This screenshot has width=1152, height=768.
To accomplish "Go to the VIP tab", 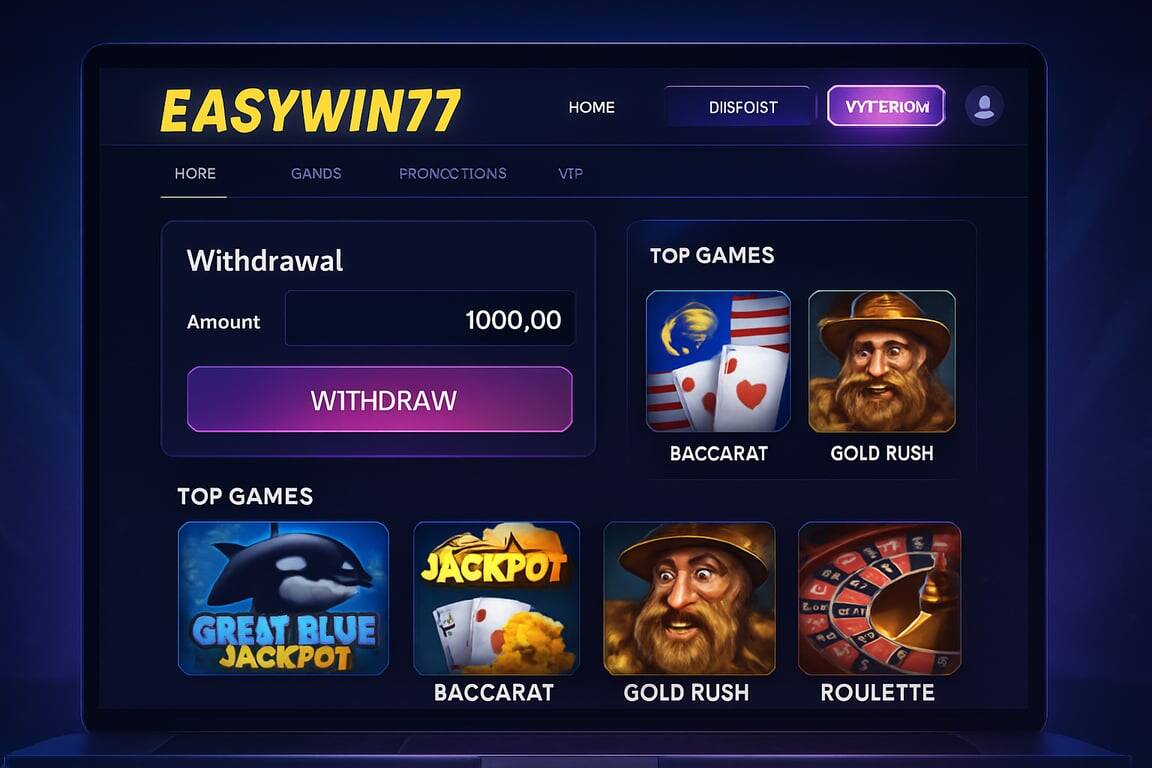I will coord(570,173).
